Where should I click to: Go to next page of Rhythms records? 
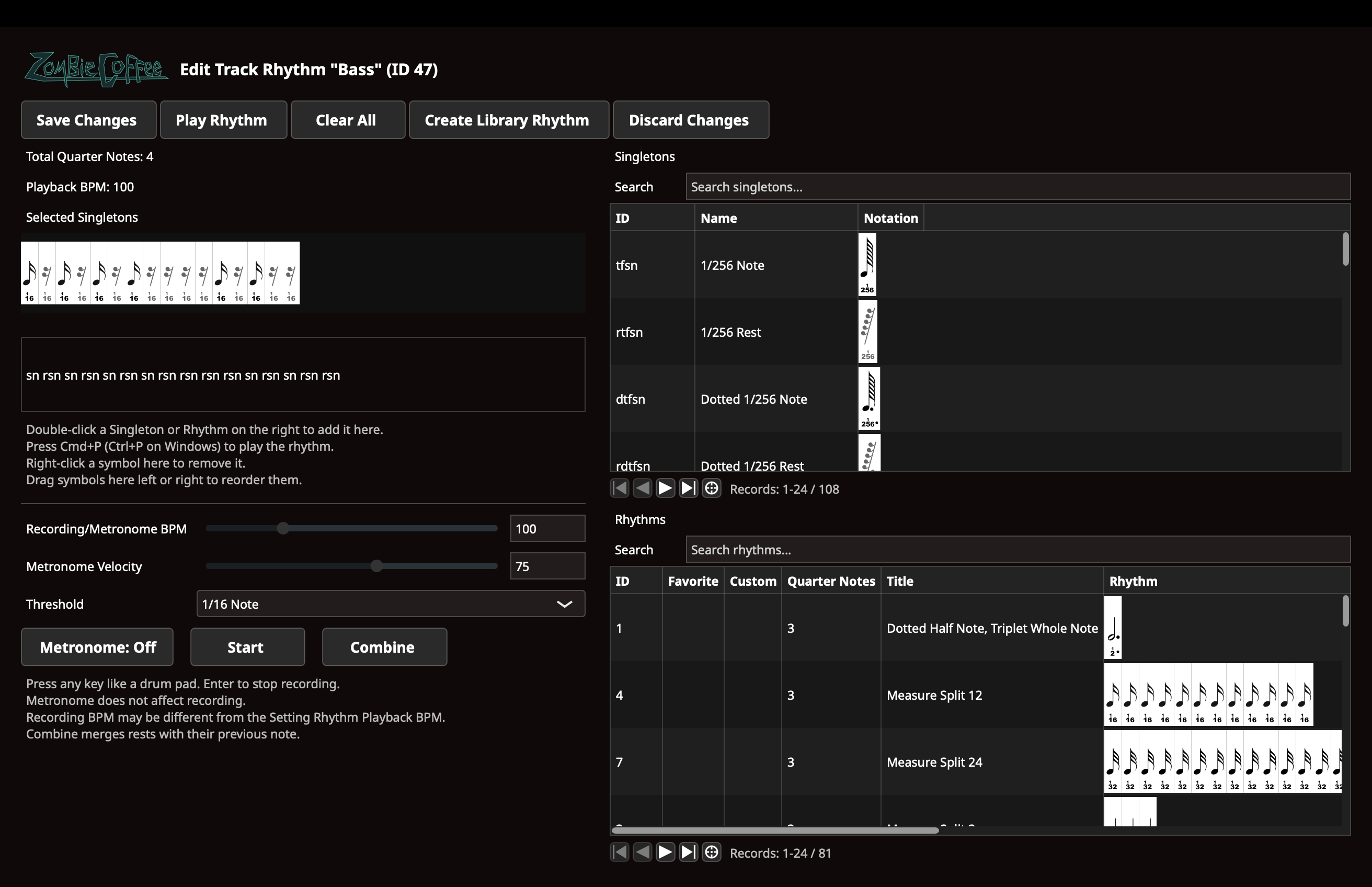[x=665, y=852]
